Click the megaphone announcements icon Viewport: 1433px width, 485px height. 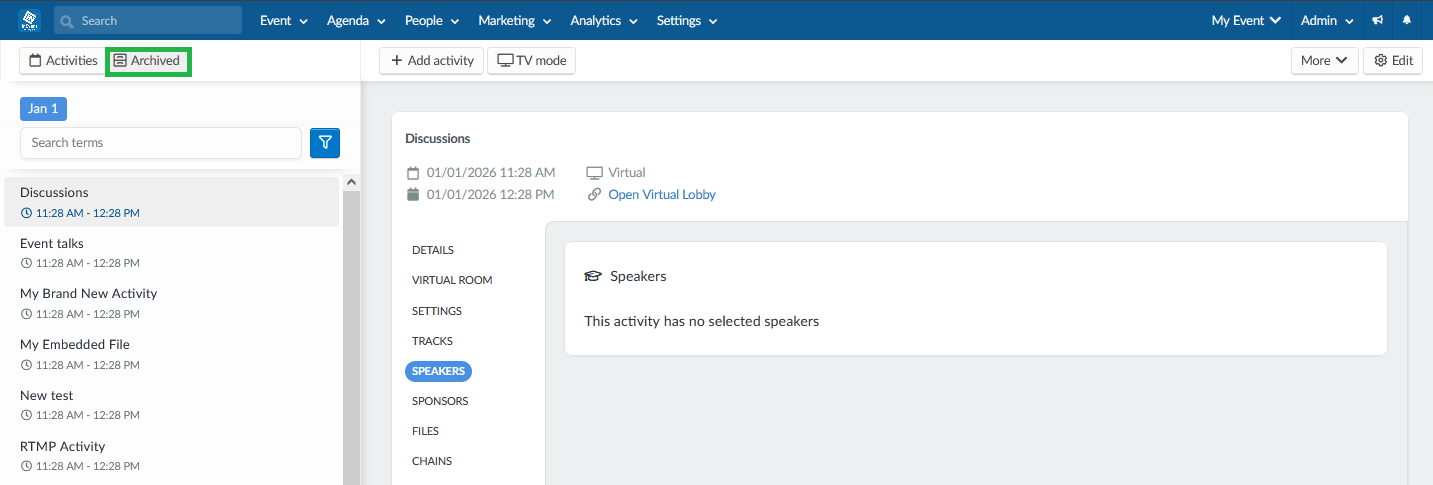click(x=1378, y=20)
